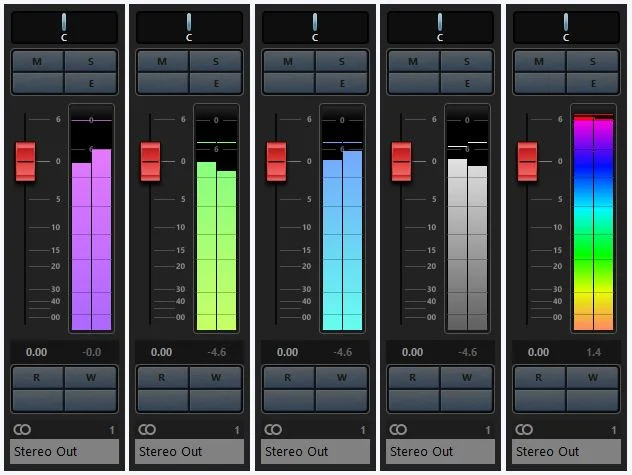The width and height of the screenshot is (632, 475).
Task: Solo the rainbow-meter channel
Action: [x=593, y=61]
